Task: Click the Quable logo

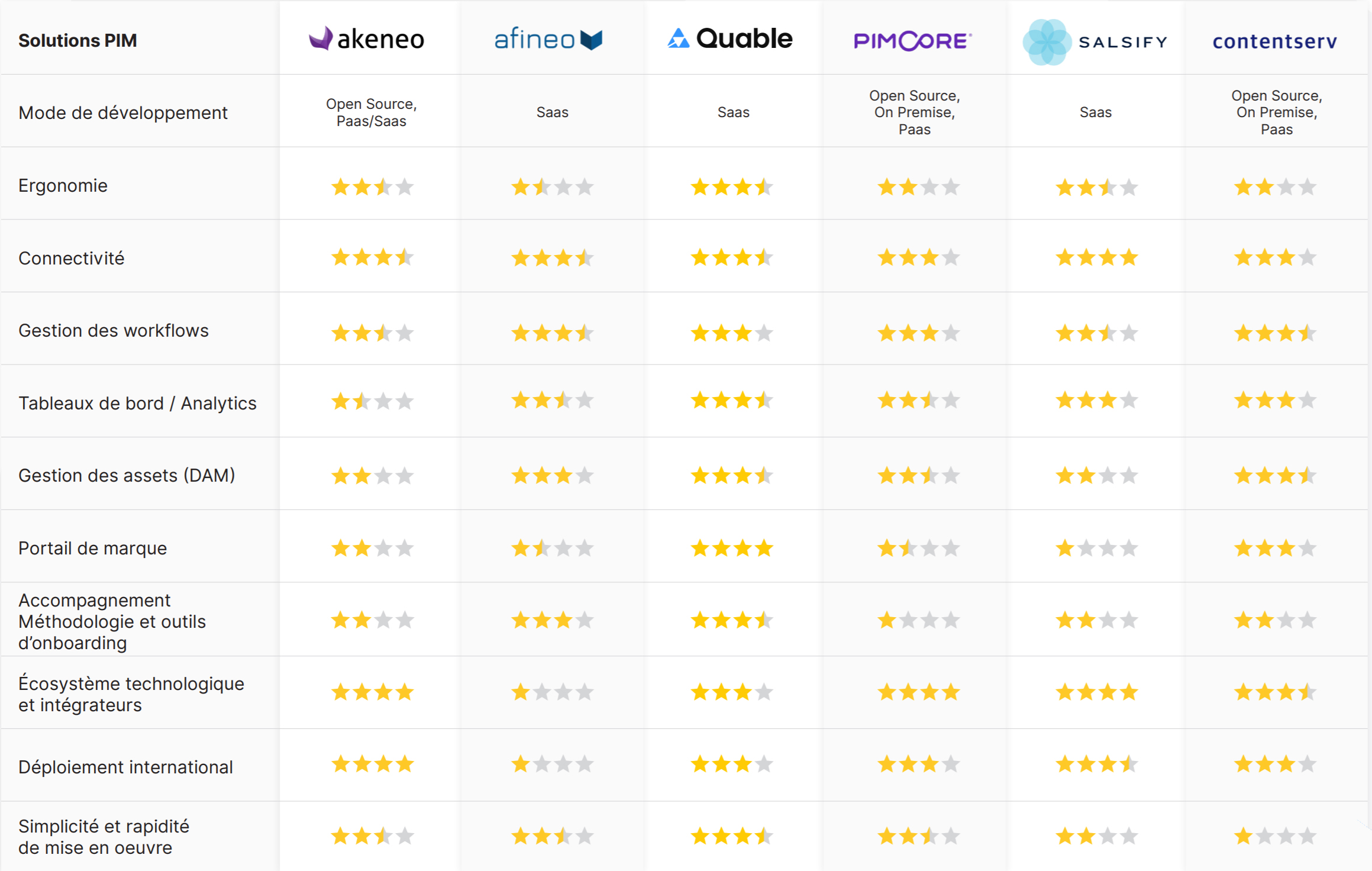Action: click(x=729, y=38)
